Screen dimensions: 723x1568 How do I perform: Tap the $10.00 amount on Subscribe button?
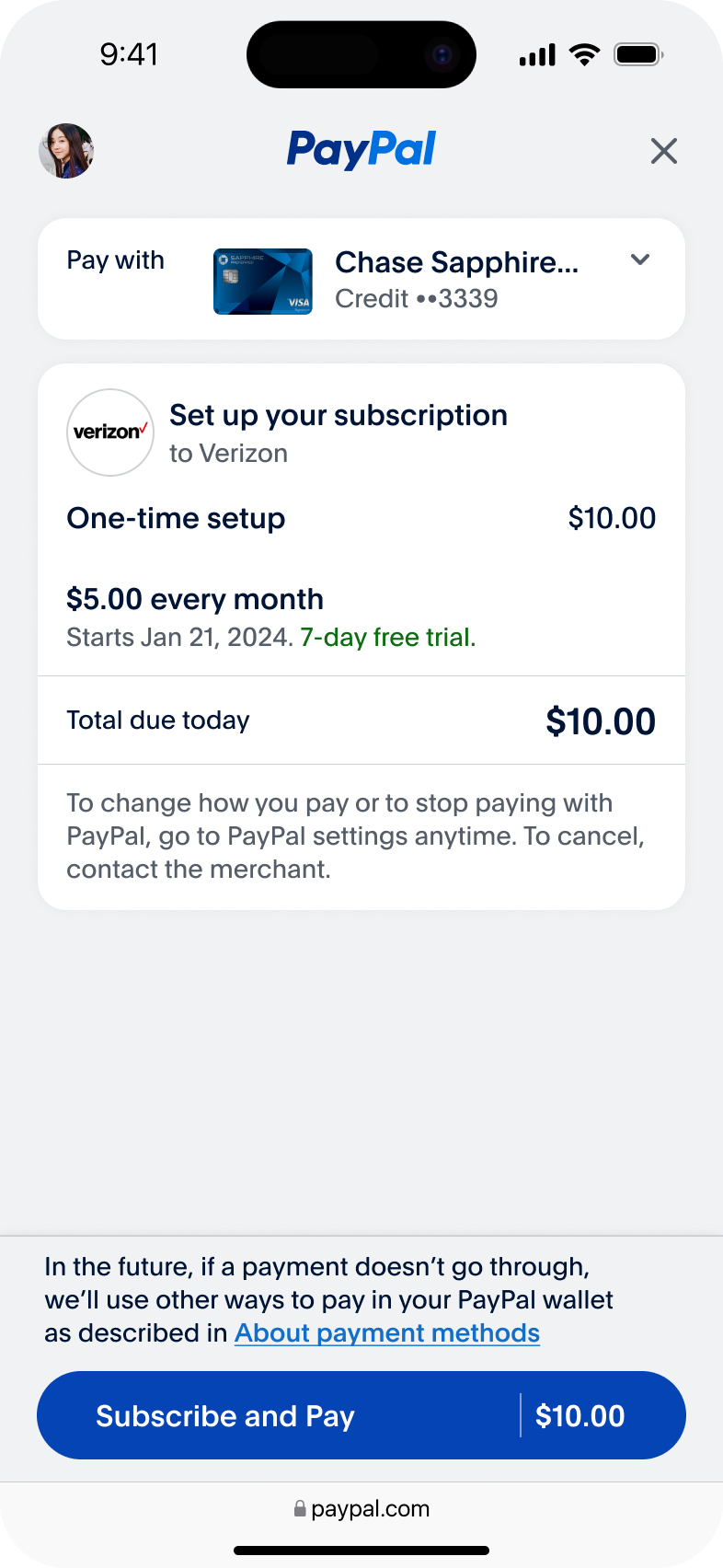580,1416
